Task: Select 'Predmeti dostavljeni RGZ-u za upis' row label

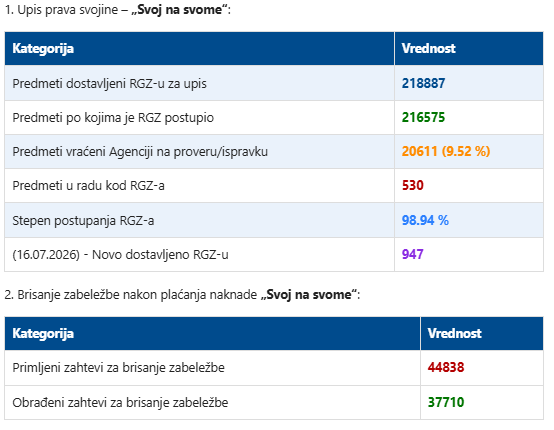Action: pyautogui.click(x=109, y=84)
